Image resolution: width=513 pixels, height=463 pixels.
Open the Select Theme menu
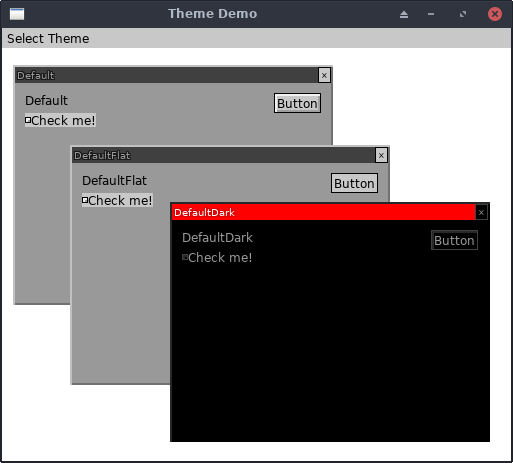(48, 39)
